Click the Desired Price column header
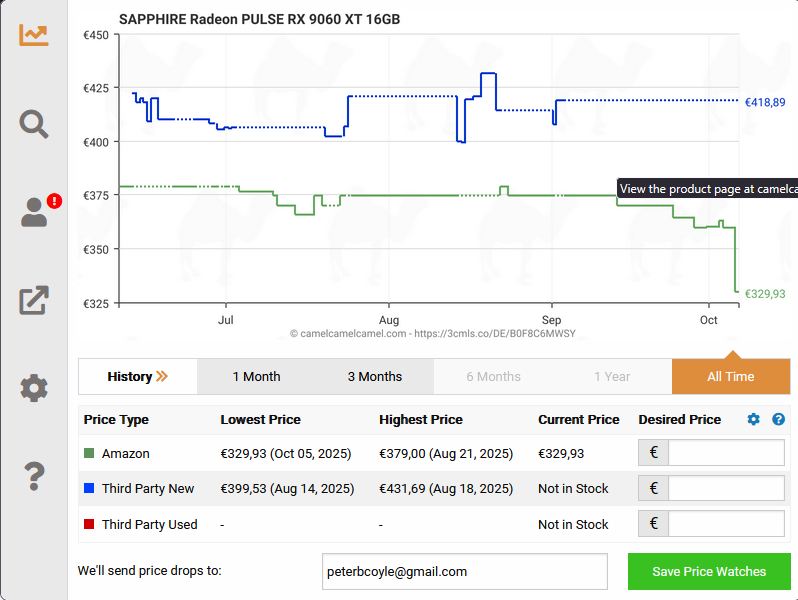This screenshot has height=600, width=798. (x=679, y=419)
